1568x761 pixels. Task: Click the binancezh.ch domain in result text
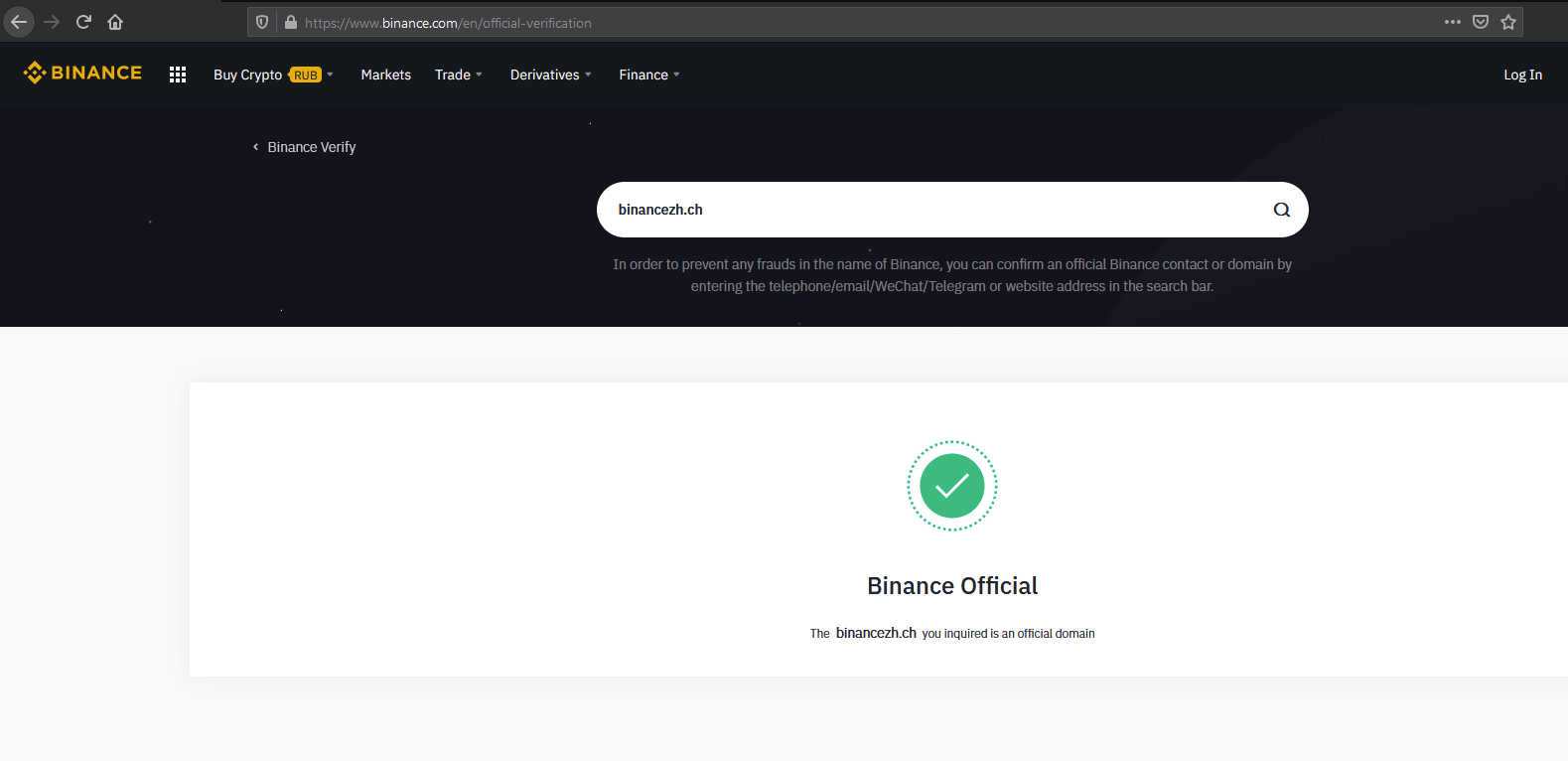[x=876, y=633]
